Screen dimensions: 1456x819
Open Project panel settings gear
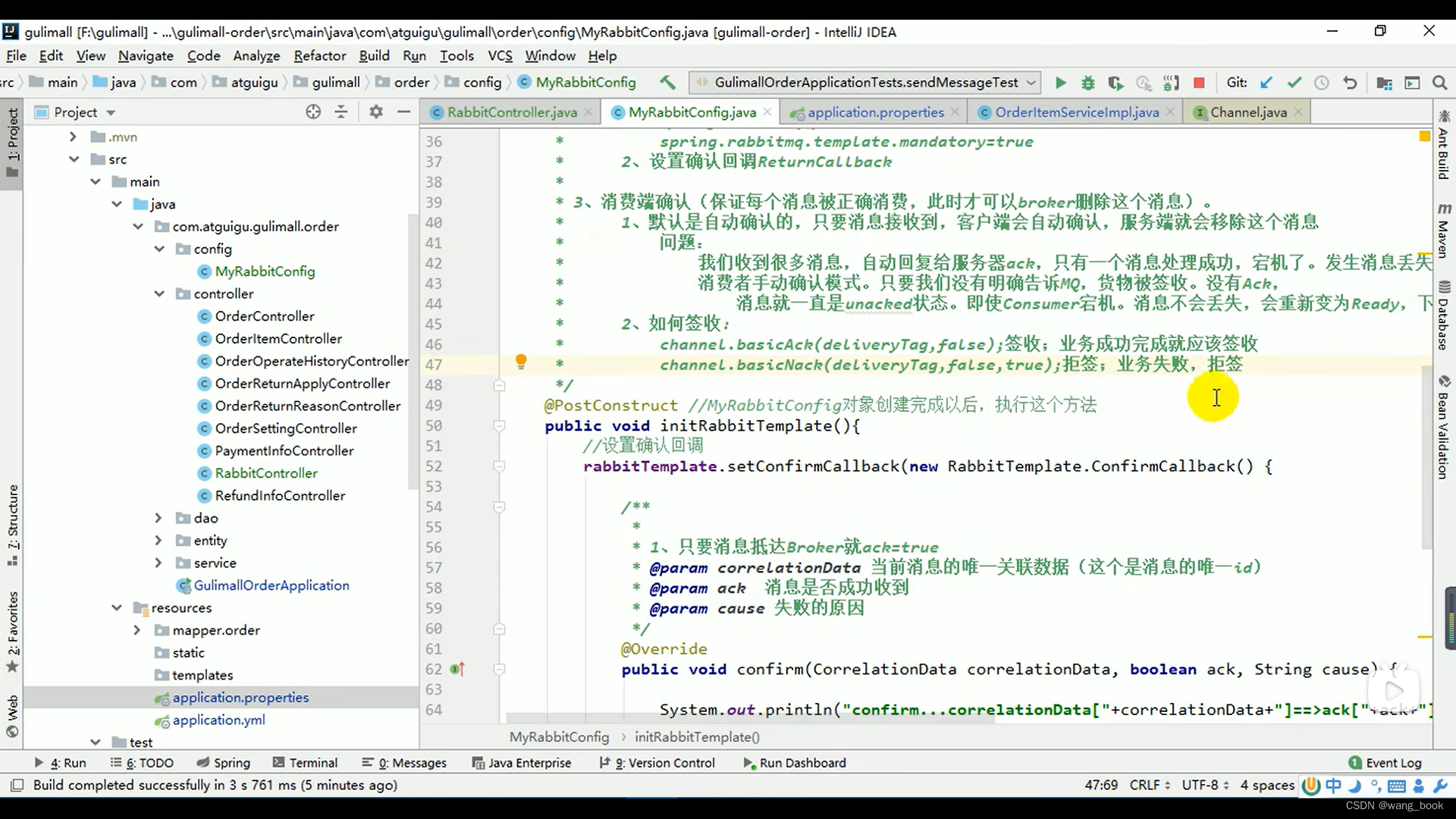tap(376, 112)
